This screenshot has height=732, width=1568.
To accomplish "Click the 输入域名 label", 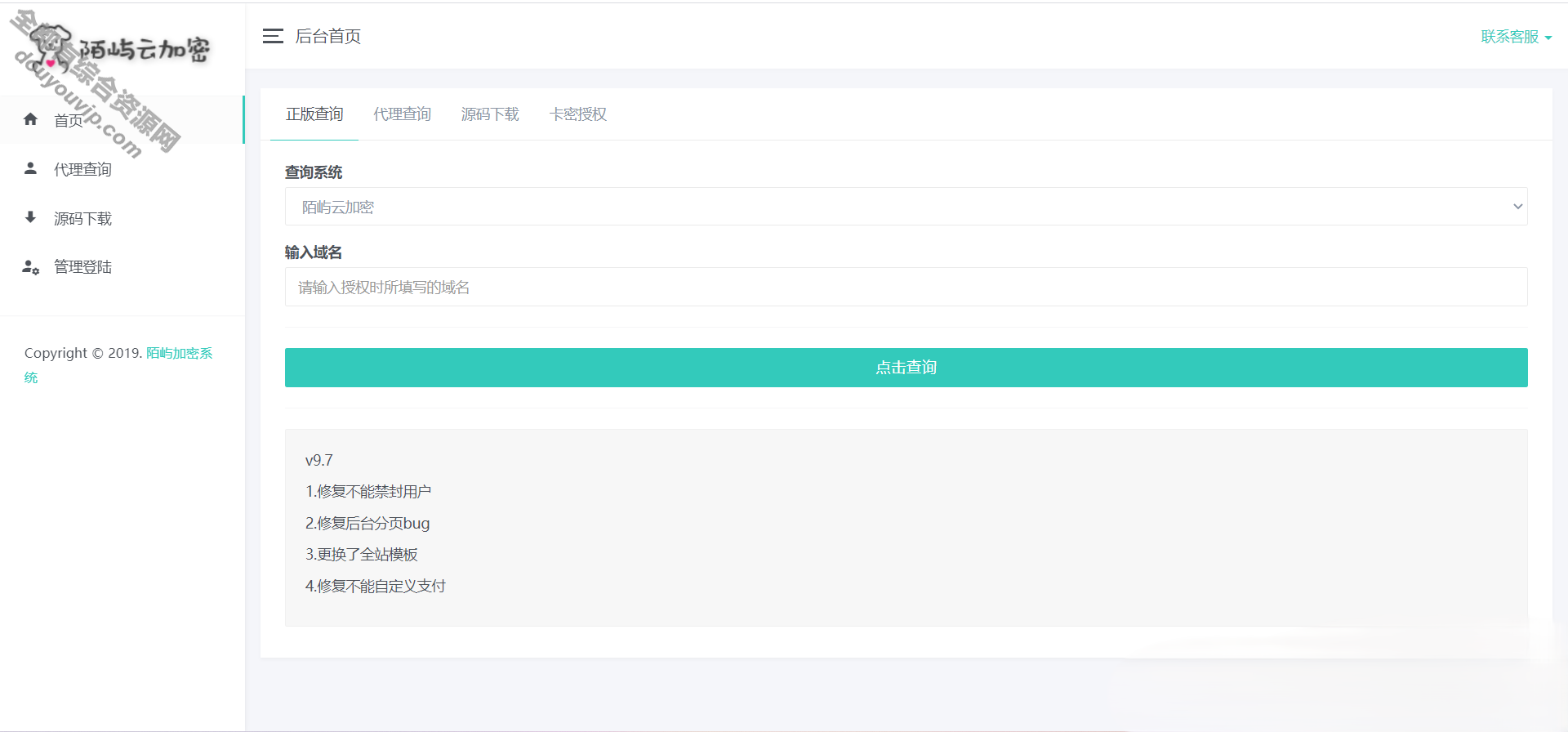I will click(x=314, y=252).
